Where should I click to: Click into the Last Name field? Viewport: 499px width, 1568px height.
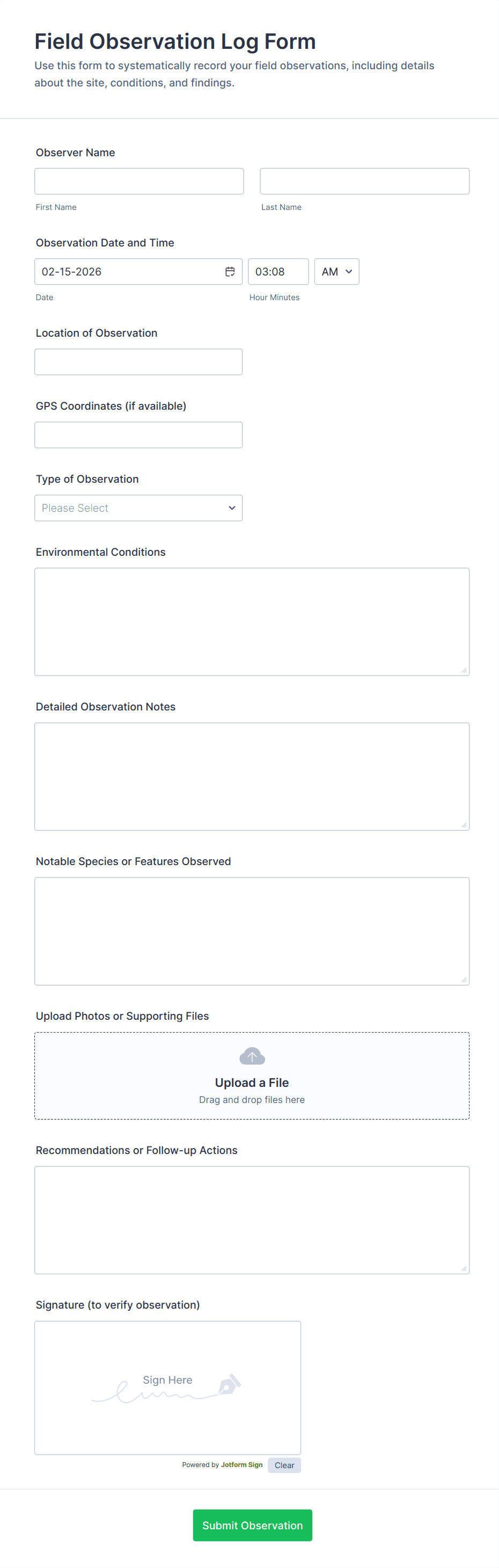click(x=364, y=182)
